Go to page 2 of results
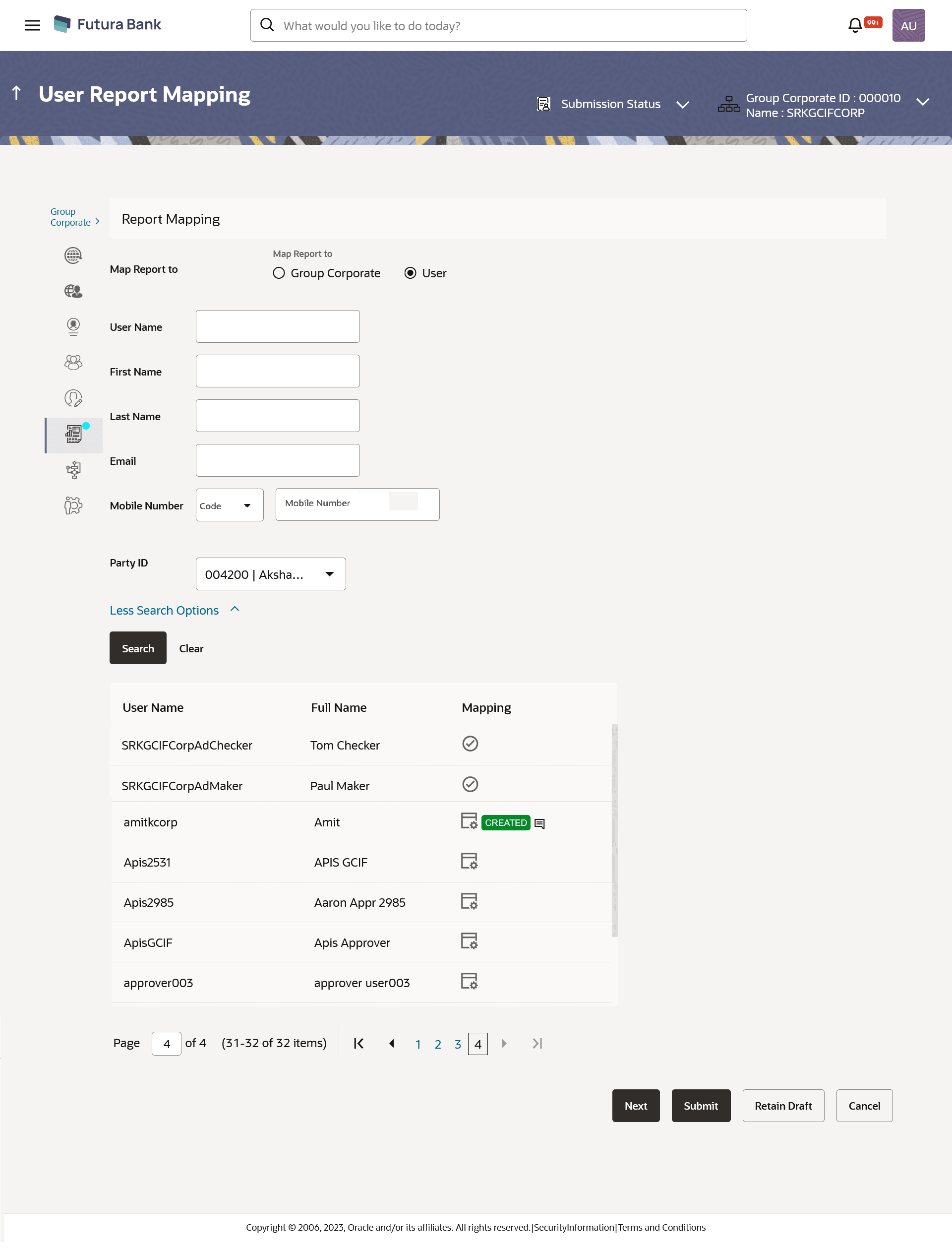This screenshot has width=952, height=1256. pos(438,1044)
